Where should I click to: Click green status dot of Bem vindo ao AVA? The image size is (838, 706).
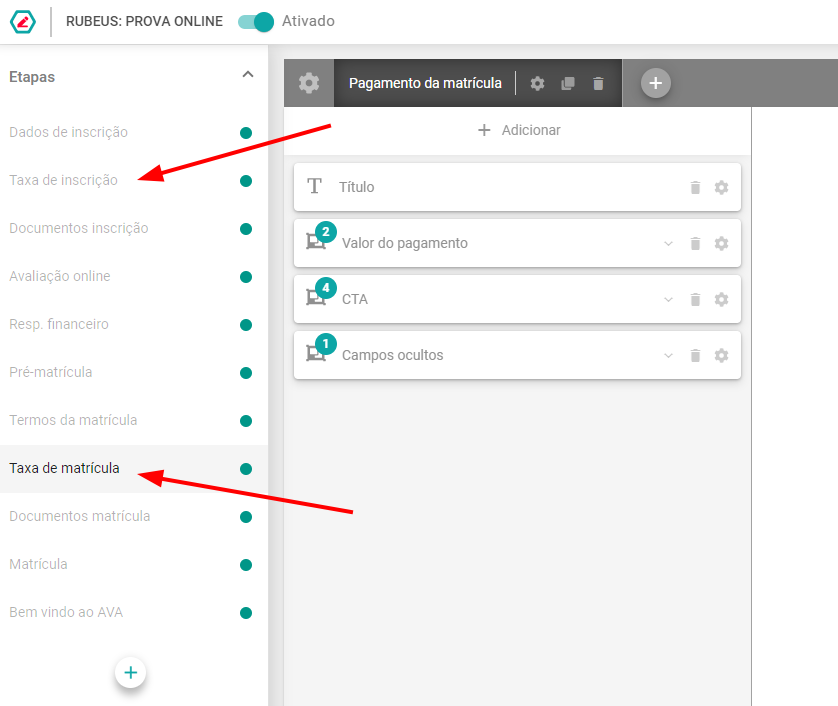246,613
